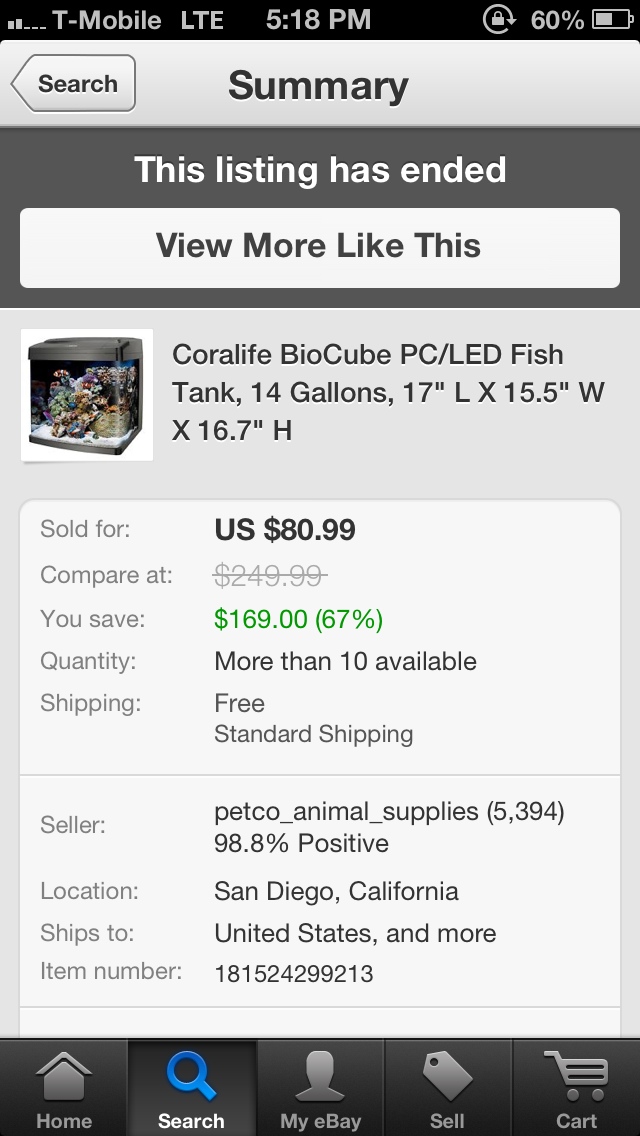Tap the US $80.99 sold price
Screen dimensions: 640x1136
[x=285, y=530]
